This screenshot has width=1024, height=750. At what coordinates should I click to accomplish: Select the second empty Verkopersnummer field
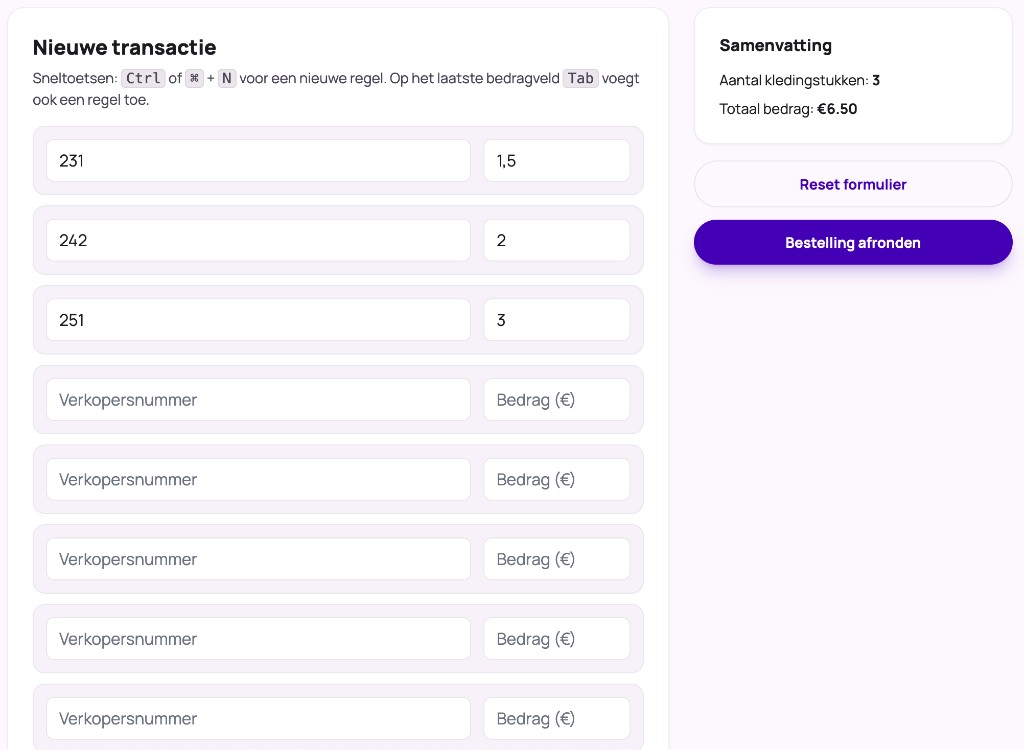click(258, 480)
